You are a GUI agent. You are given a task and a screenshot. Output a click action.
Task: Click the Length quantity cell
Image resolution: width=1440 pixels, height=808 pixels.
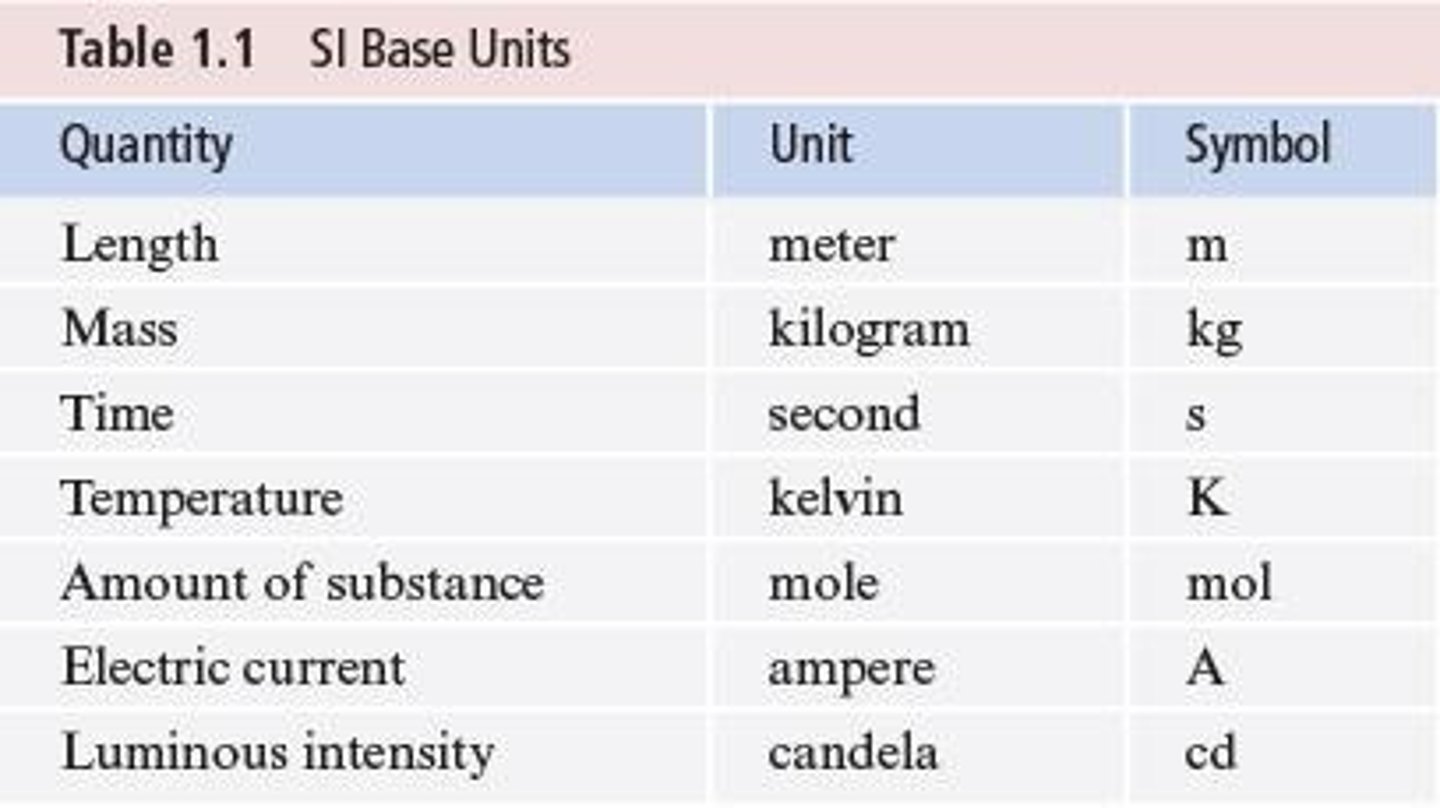139,245
